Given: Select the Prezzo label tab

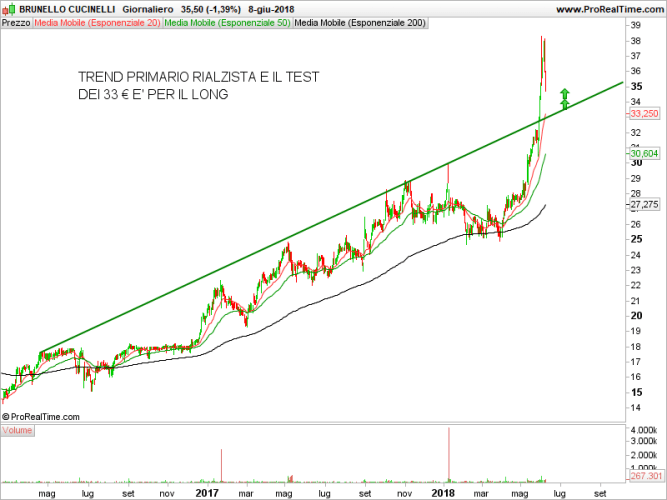Looking at the screenshot, I should [16, 22].
